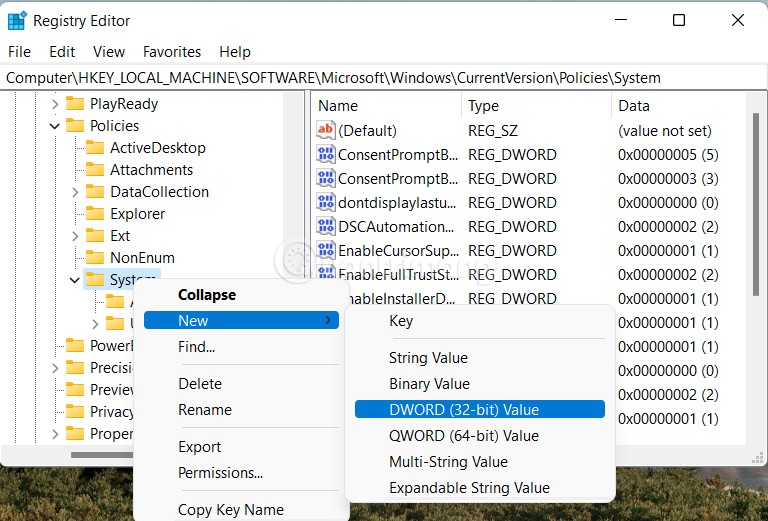Expand the DataCollection tree node
The image size is (768, 521).
(x=75, y=192)
